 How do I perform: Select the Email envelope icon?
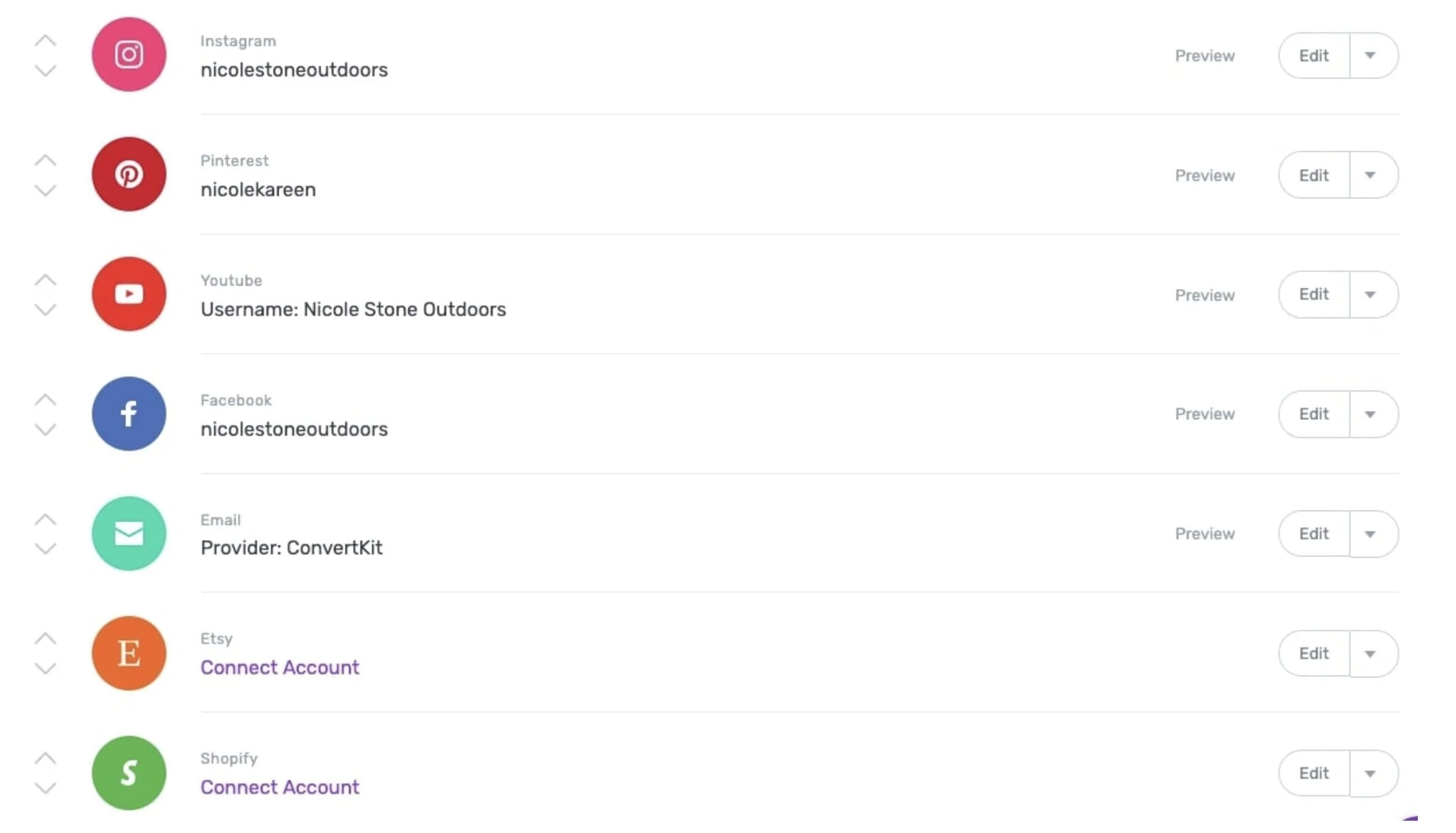[x=129, y=534]
